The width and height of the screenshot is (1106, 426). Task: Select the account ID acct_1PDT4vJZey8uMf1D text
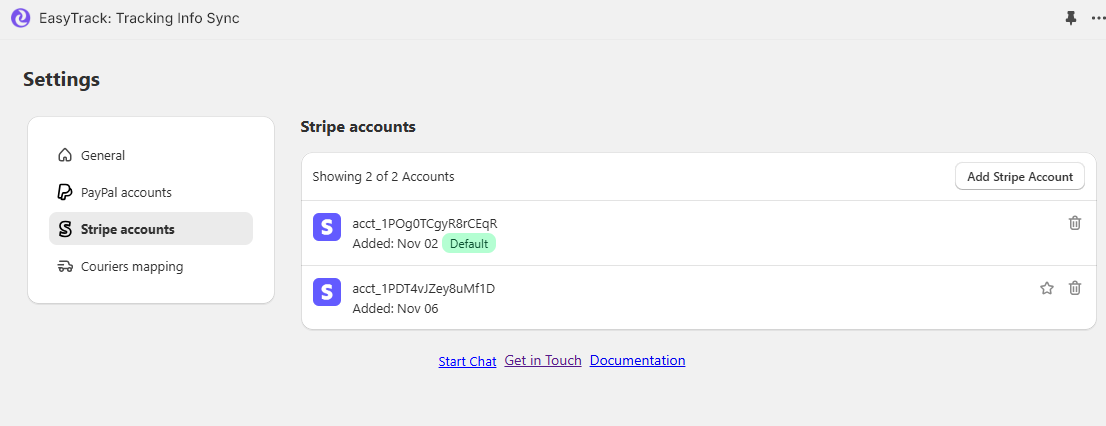click(423, 288)
